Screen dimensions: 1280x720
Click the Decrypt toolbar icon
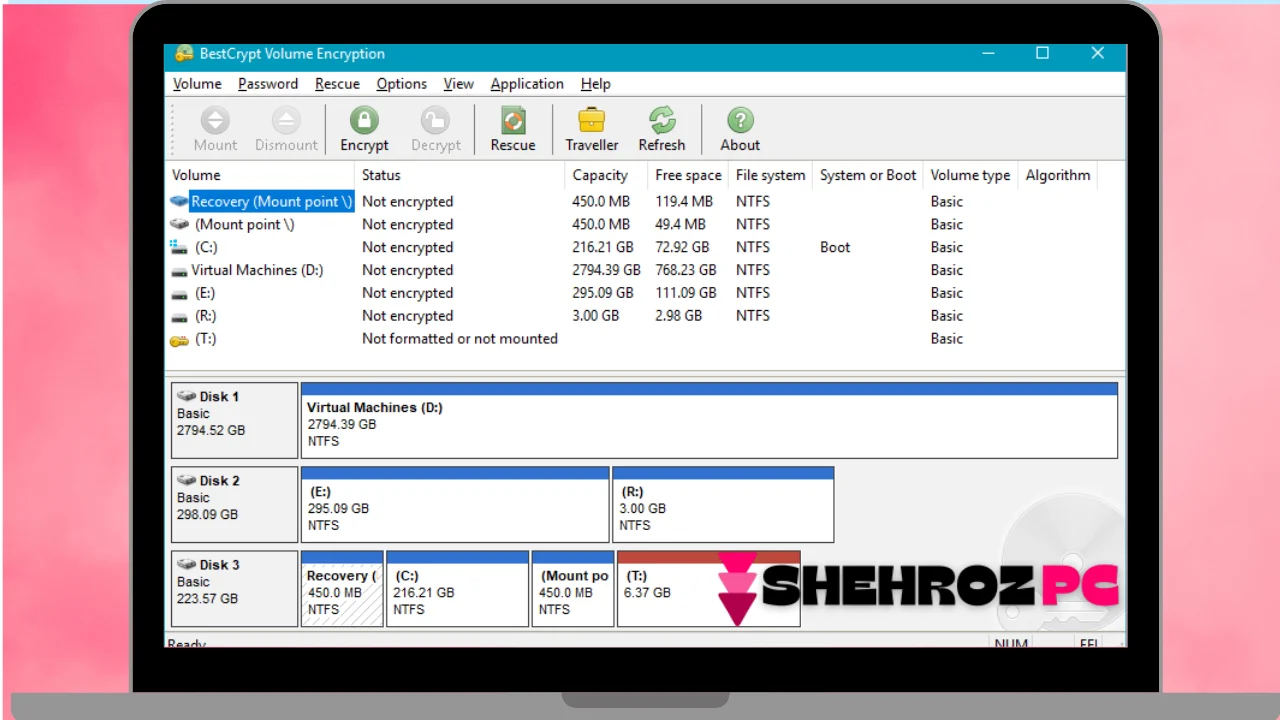tap(435, 121)
